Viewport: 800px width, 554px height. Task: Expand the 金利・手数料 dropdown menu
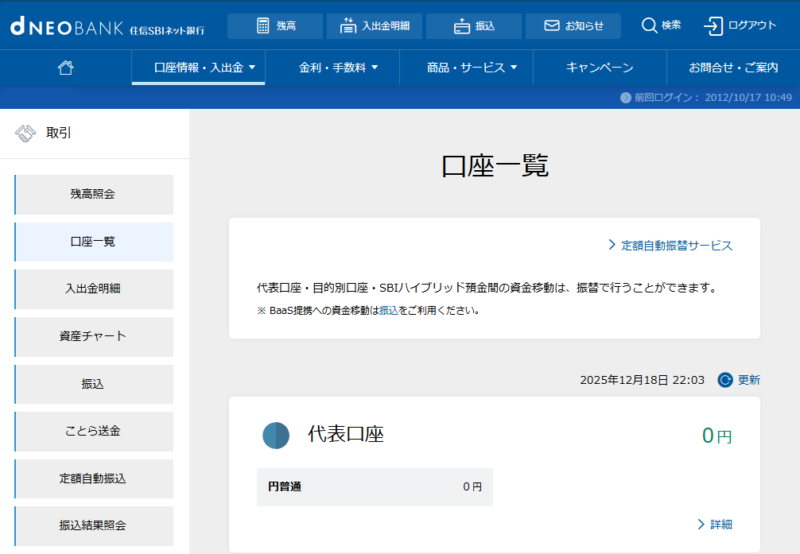click(338, 68)
